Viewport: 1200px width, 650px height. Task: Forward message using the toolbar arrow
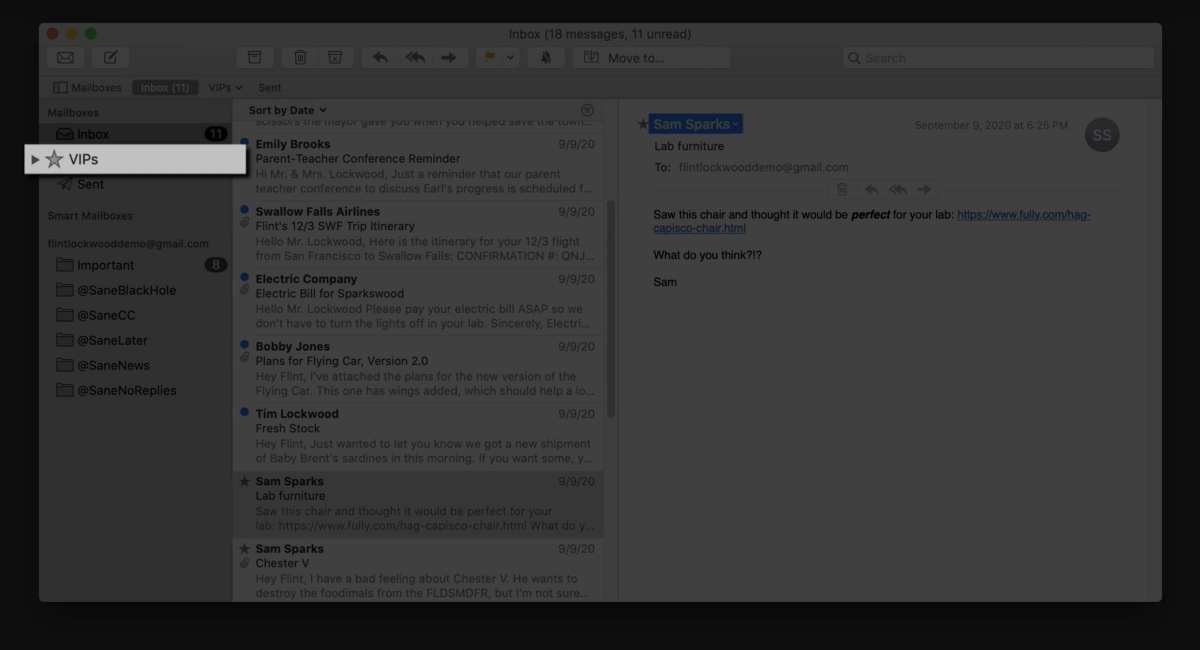(448, 58)
